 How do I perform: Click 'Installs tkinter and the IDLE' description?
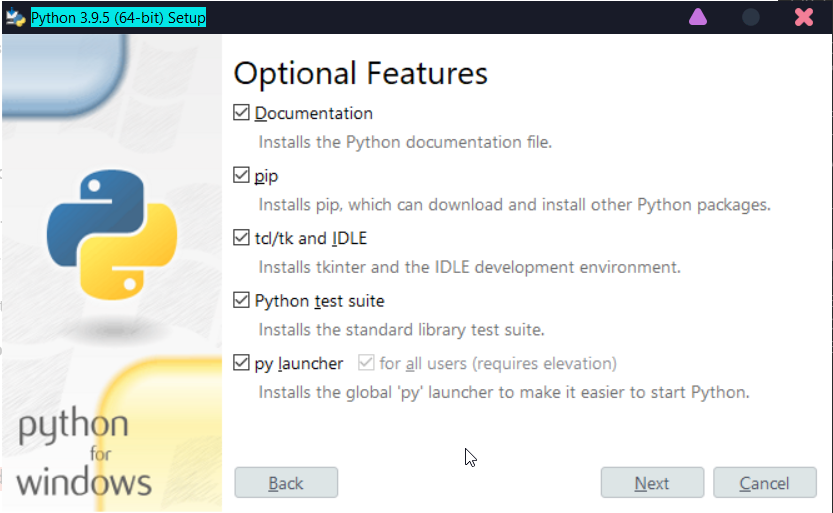coord(469,267)
